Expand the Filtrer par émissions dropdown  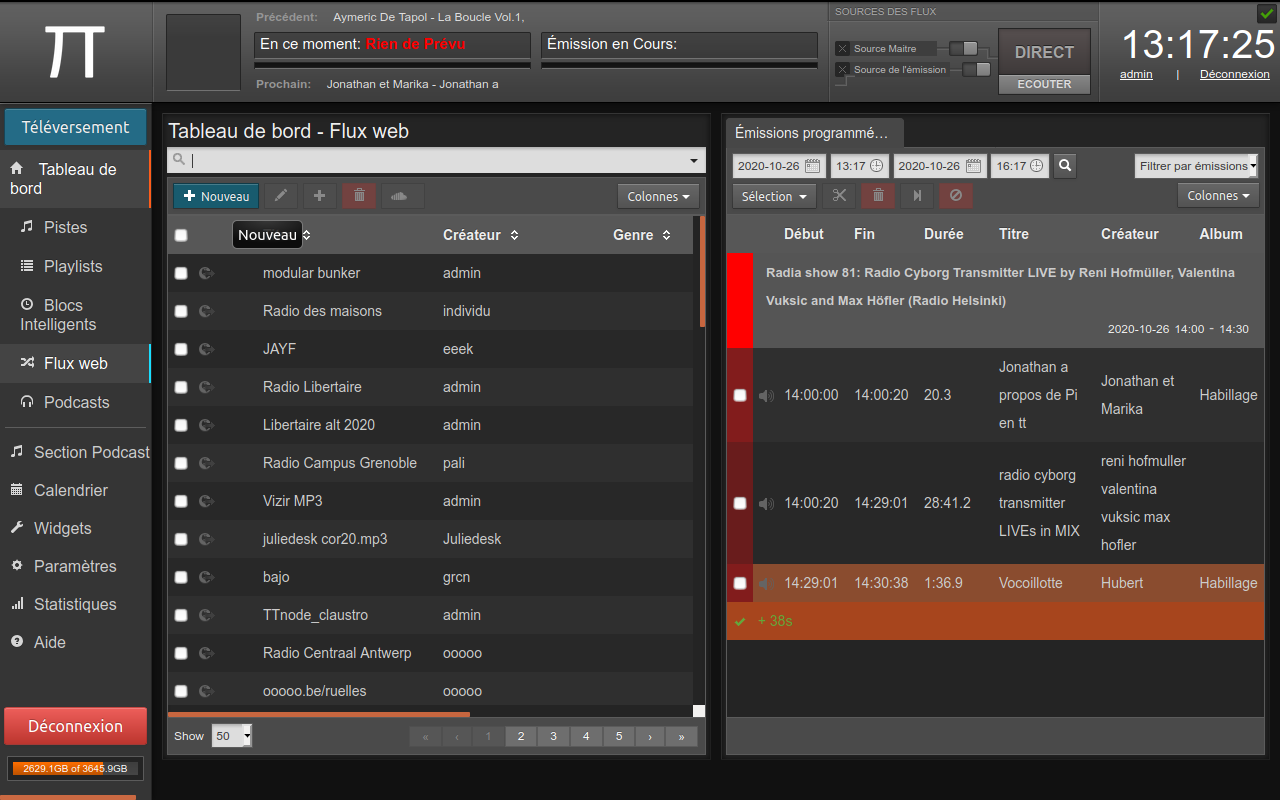pos(1196,166)
